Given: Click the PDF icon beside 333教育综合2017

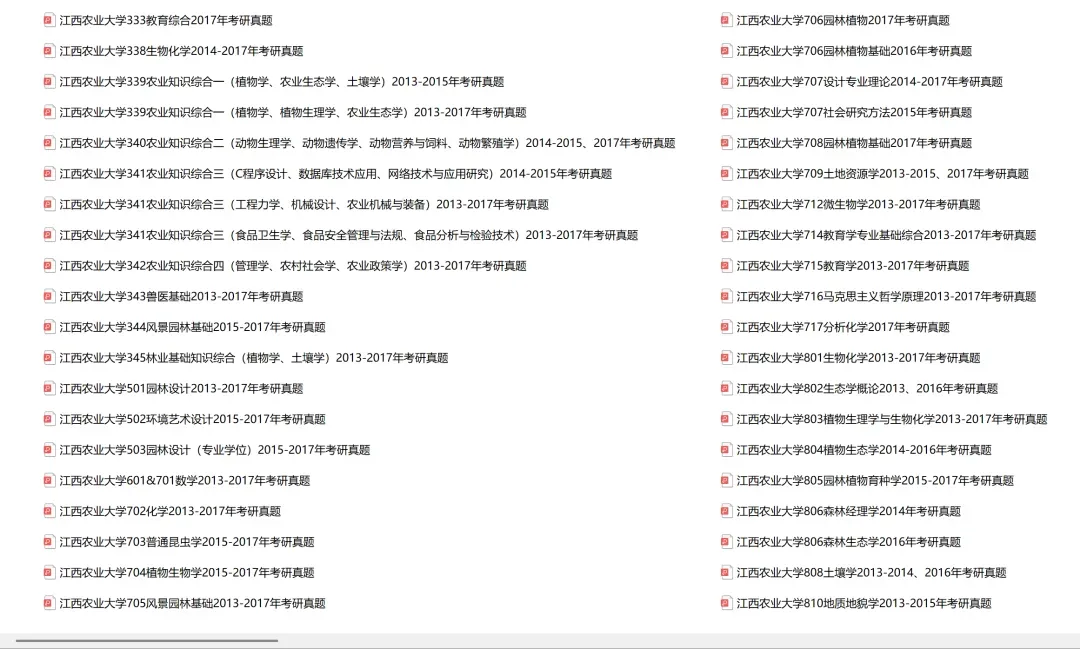Looking at the screenshot, I should tap(48, 20).
